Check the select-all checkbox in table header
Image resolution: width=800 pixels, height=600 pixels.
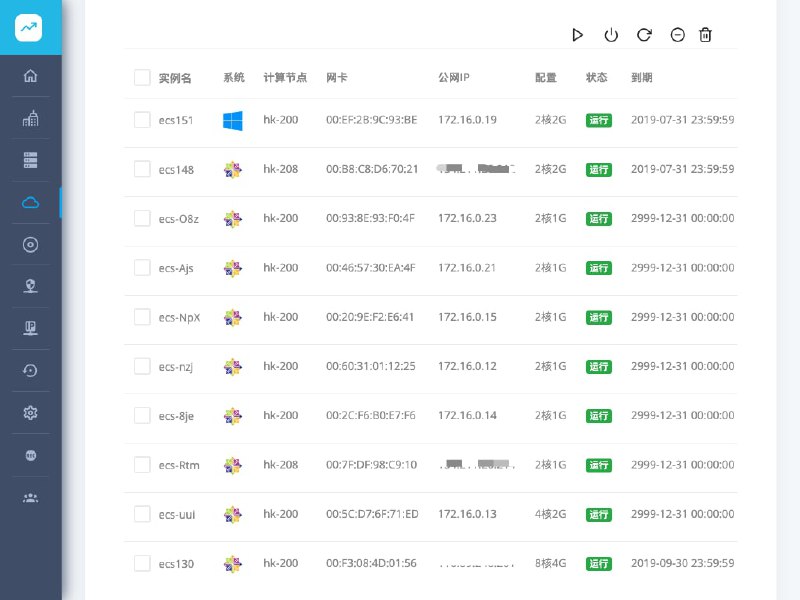(141, 77)
